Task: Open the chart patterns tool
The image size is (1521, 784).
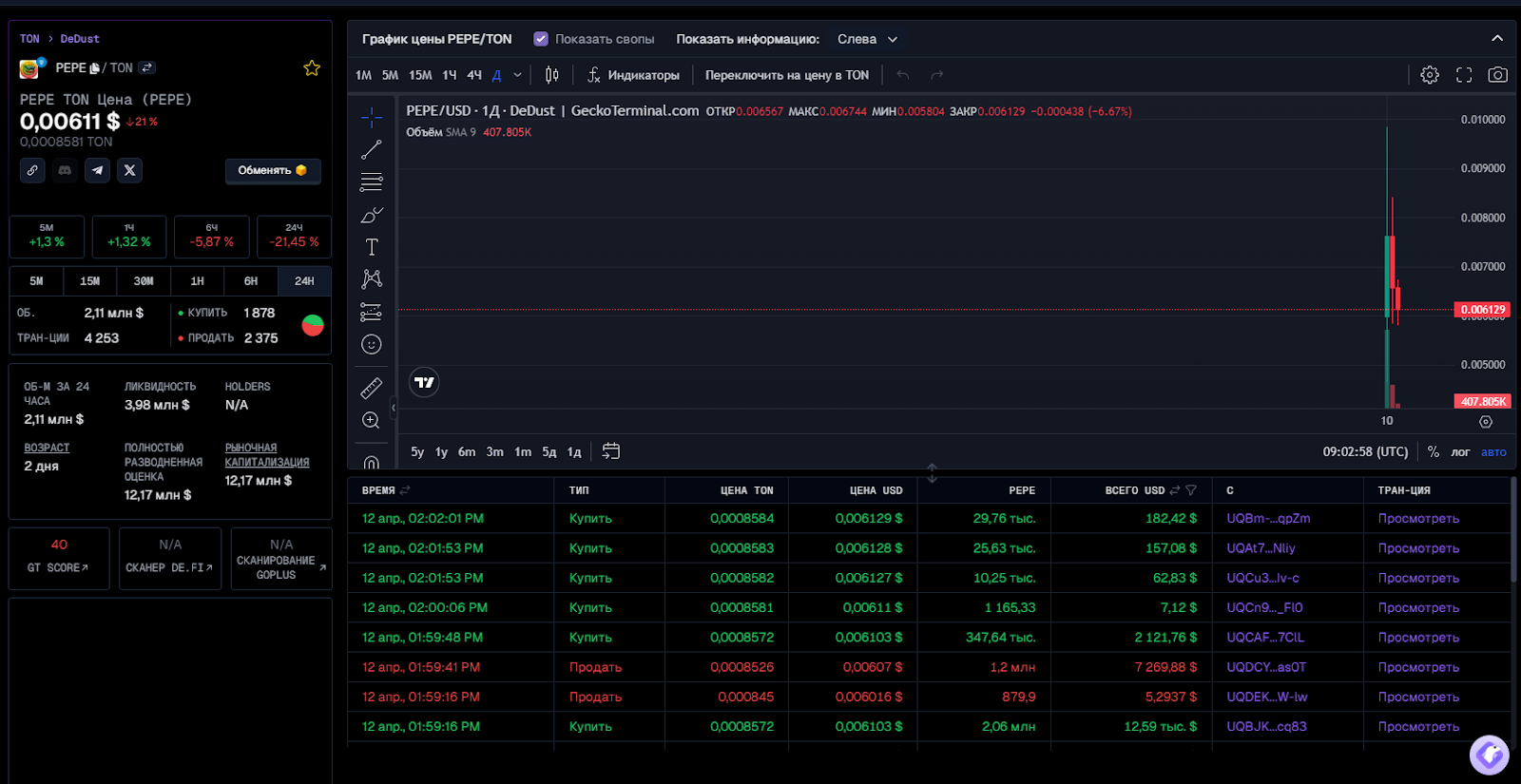Action: (x=372, y=279)
